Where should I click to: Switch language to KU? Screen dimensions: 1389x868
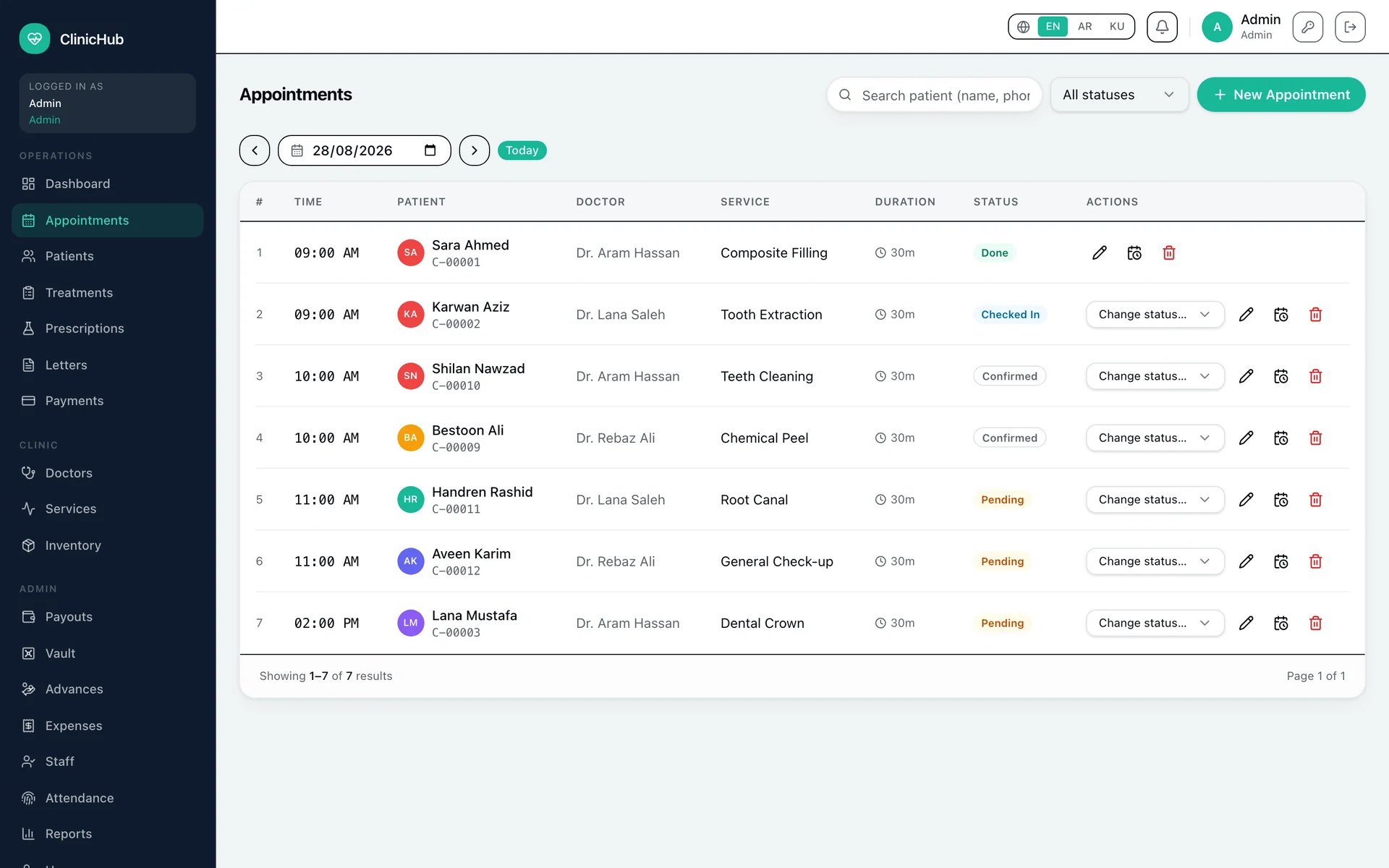click(x=1117, y=27)
